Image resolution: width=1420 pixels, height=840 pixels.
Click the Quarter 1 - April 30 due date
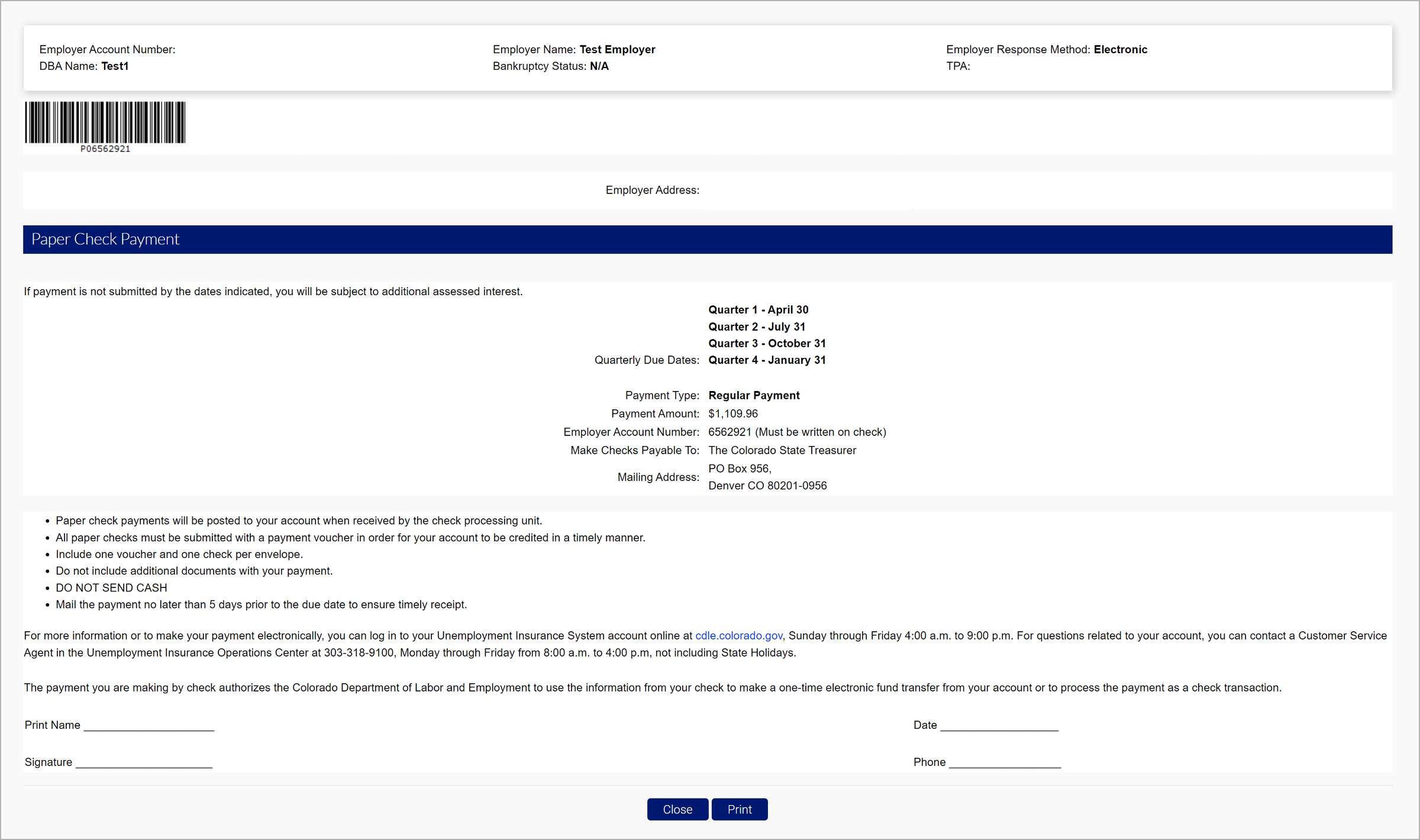click(758, 310)
